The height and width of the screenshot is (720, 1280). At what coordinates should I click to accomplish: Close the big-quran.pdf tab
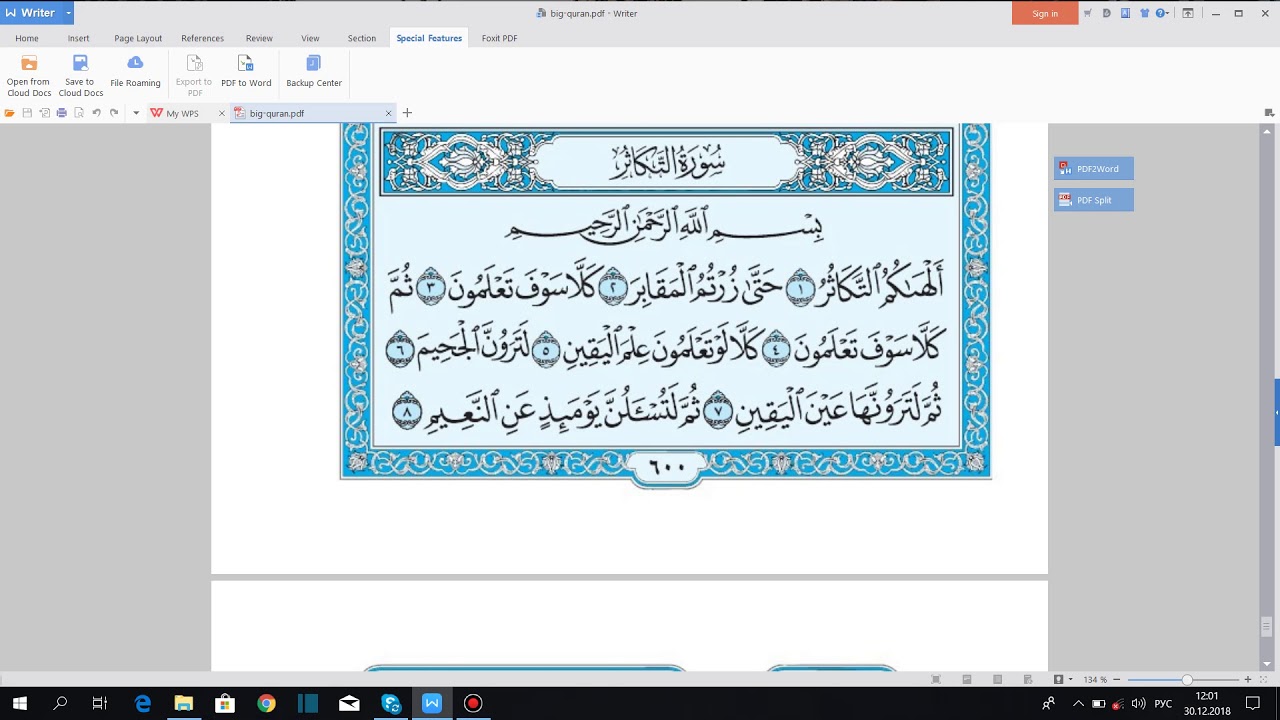click(x=388, y=113)
